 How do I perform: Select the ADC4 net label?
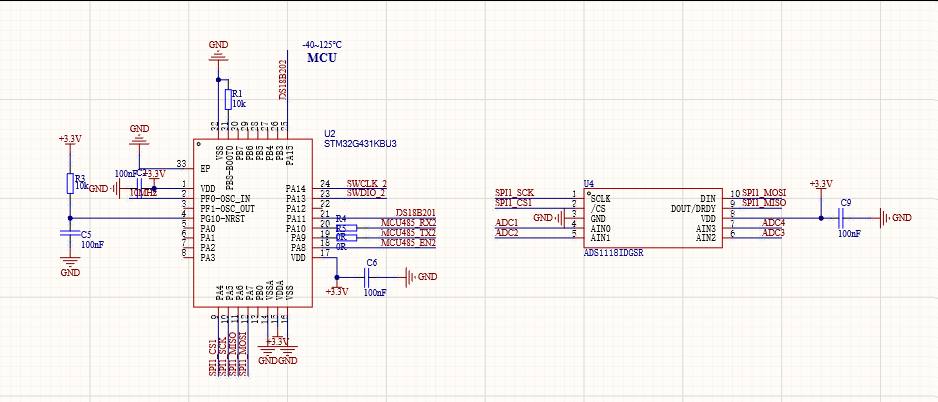[x=773, y=223]
